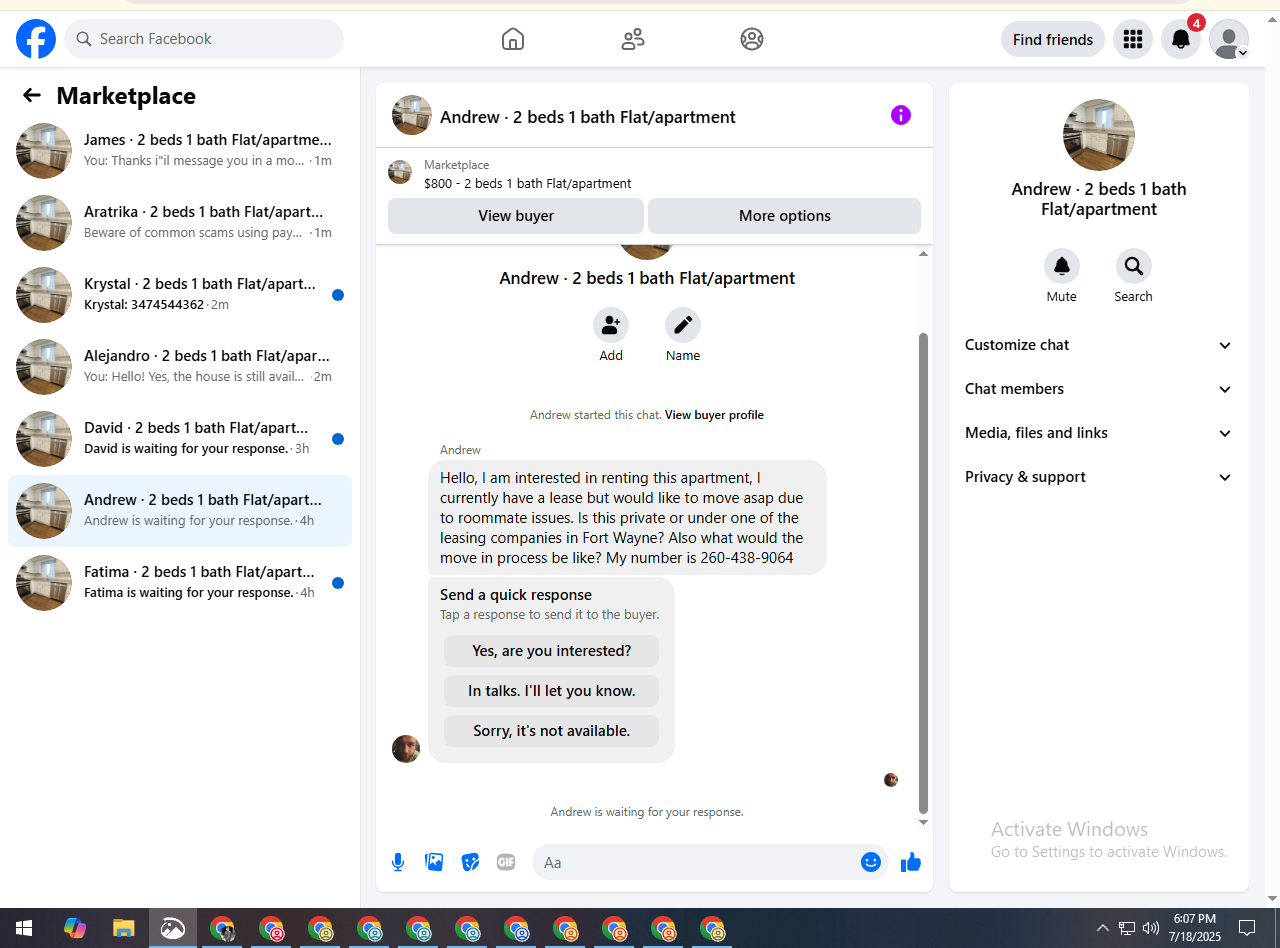Open the Alejandro conversation

pyautogui.click(x=180, y=367)
